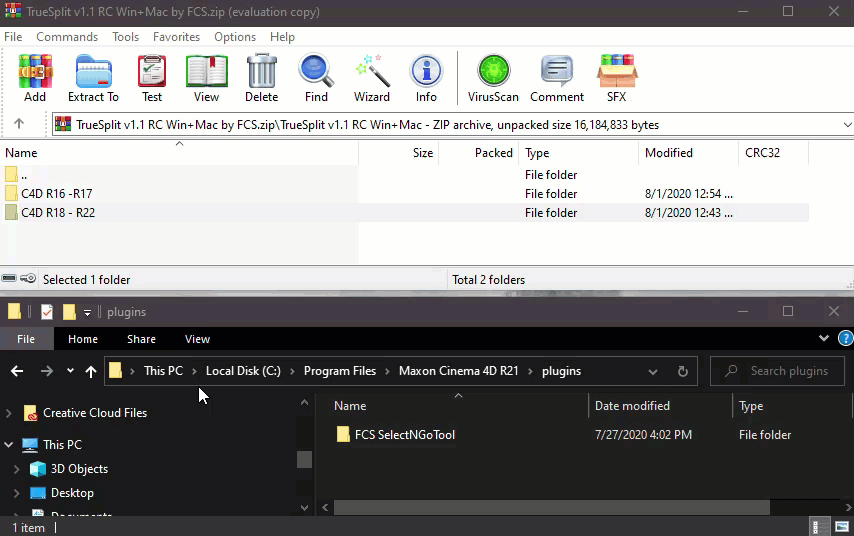
Task: Click the Find magnifier icon
Action: click(x=316, y=71)
